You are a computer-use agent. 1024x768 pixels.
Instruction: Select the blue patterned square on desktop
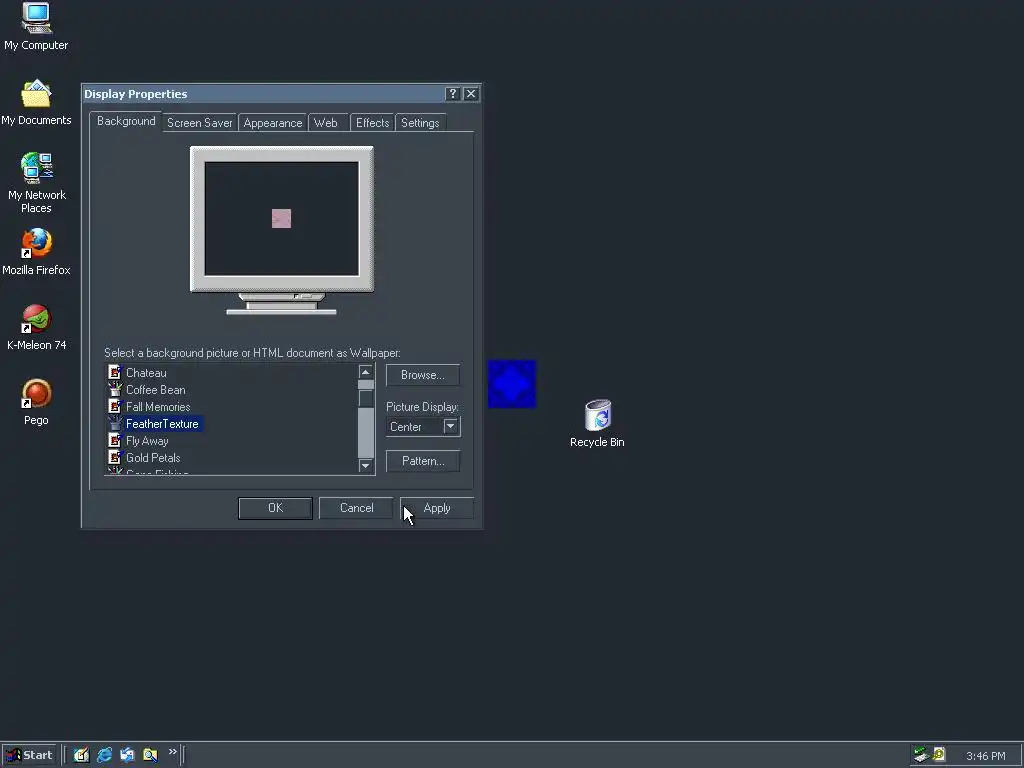tap(512, 384)
